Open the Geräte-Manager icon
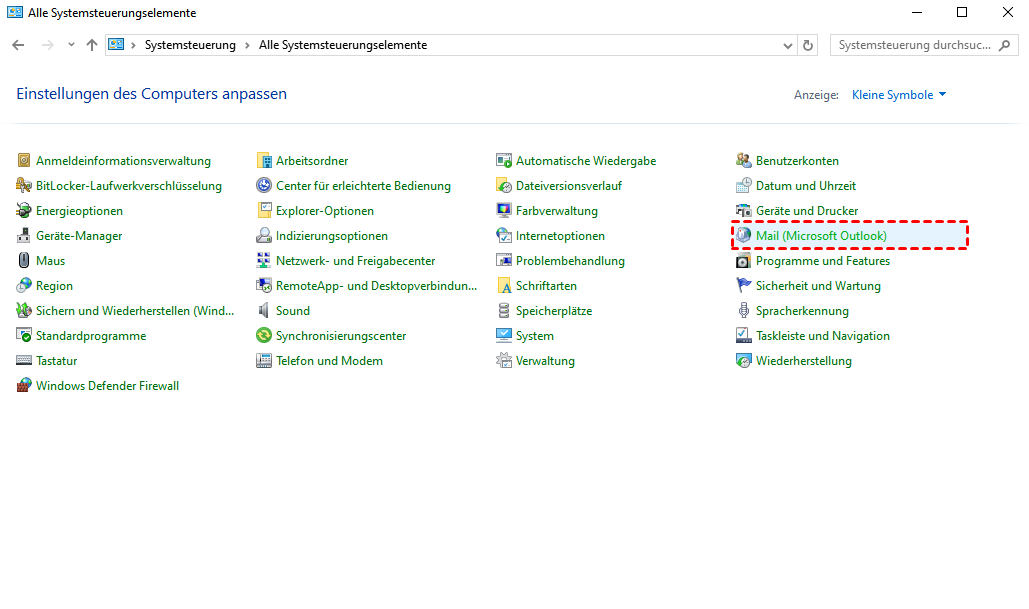 25,236
